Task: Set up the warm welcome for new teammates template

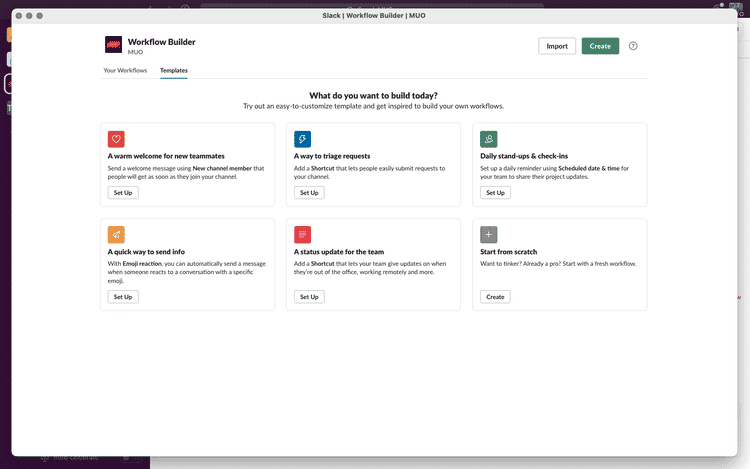Action: tap(123, 193)
